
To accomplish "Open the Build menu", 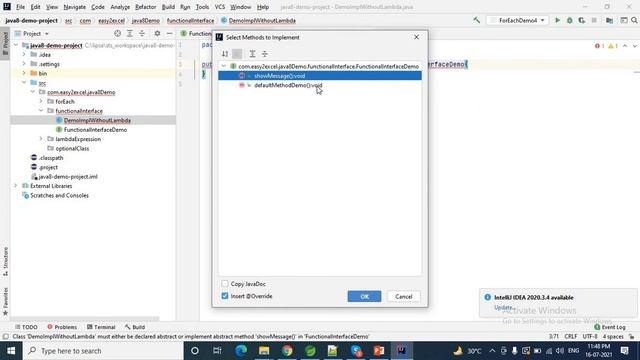I will [x=168, y=7].
